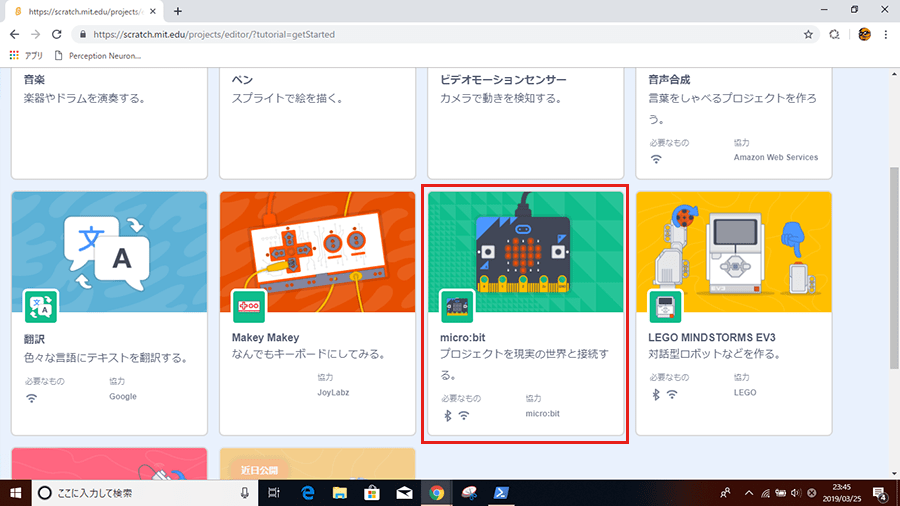The height and width of the screenshot is (506, 900).
Task: Click Wi-Fi icon on 音声合成 card
Action: pos(656,159)
